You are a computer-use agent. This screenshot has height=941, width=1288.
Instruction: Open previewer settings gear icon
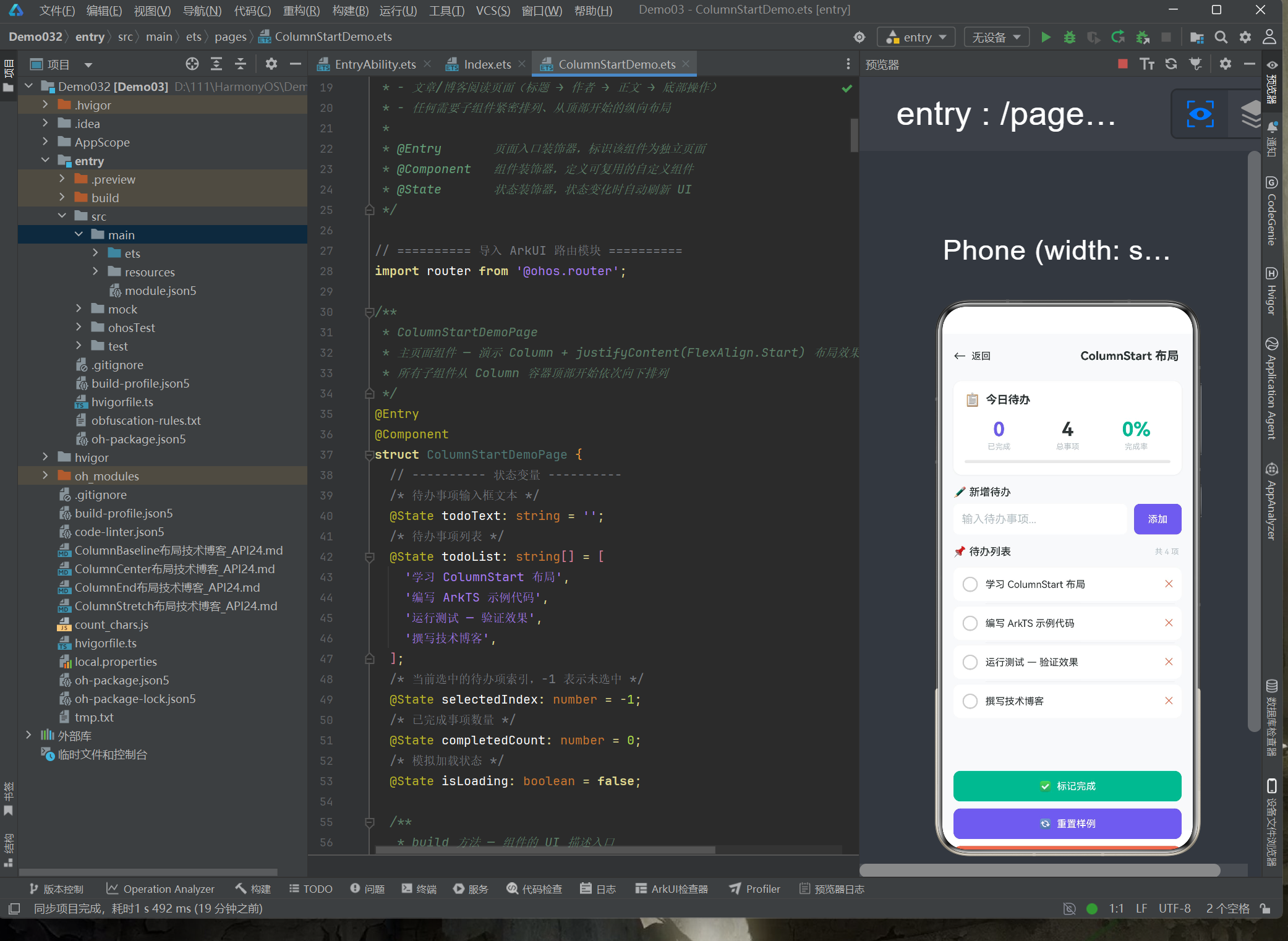click(x=1225, y=64)
